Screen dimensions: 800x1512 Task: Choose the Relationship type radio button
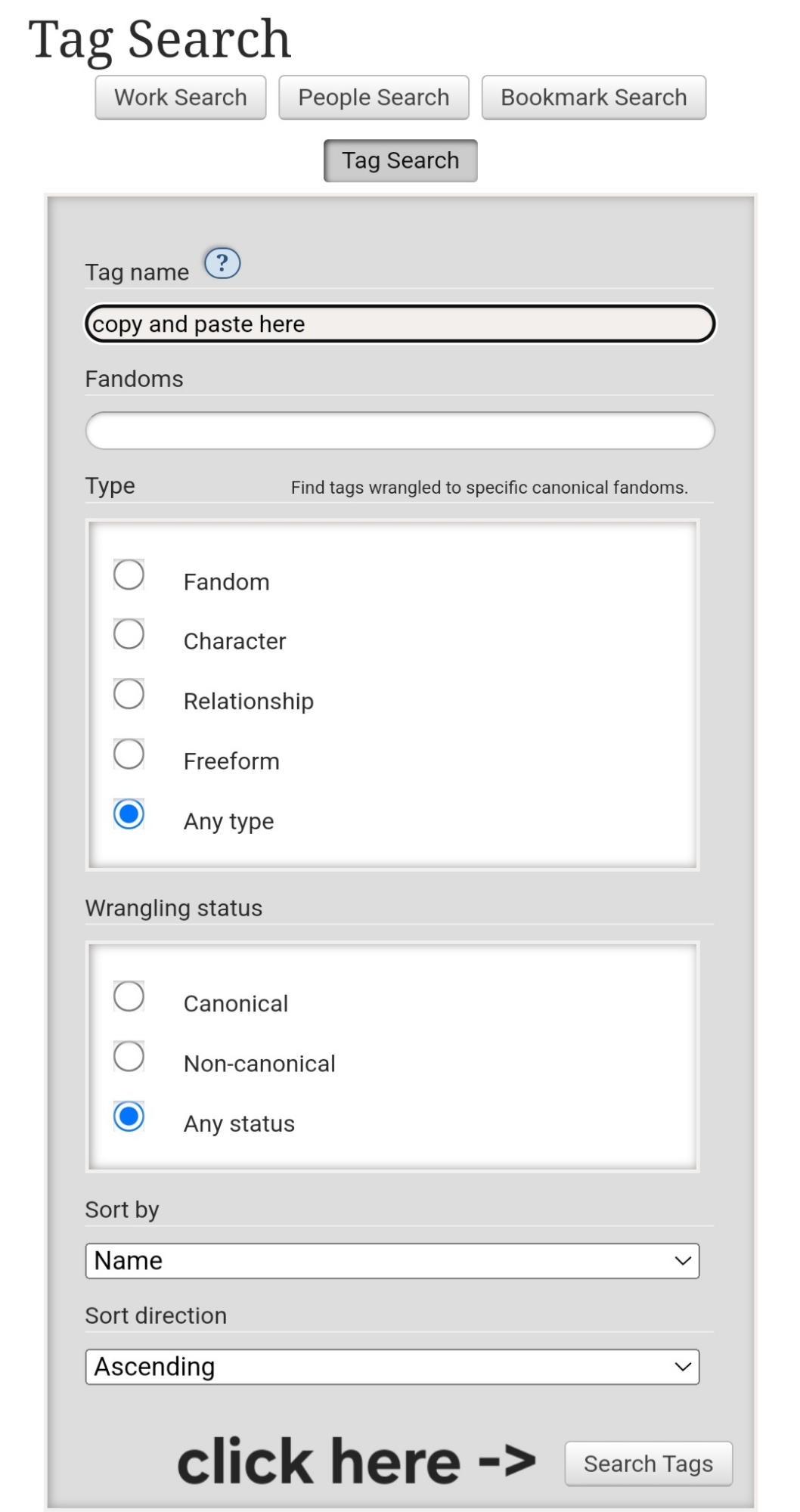pos(129,694)
